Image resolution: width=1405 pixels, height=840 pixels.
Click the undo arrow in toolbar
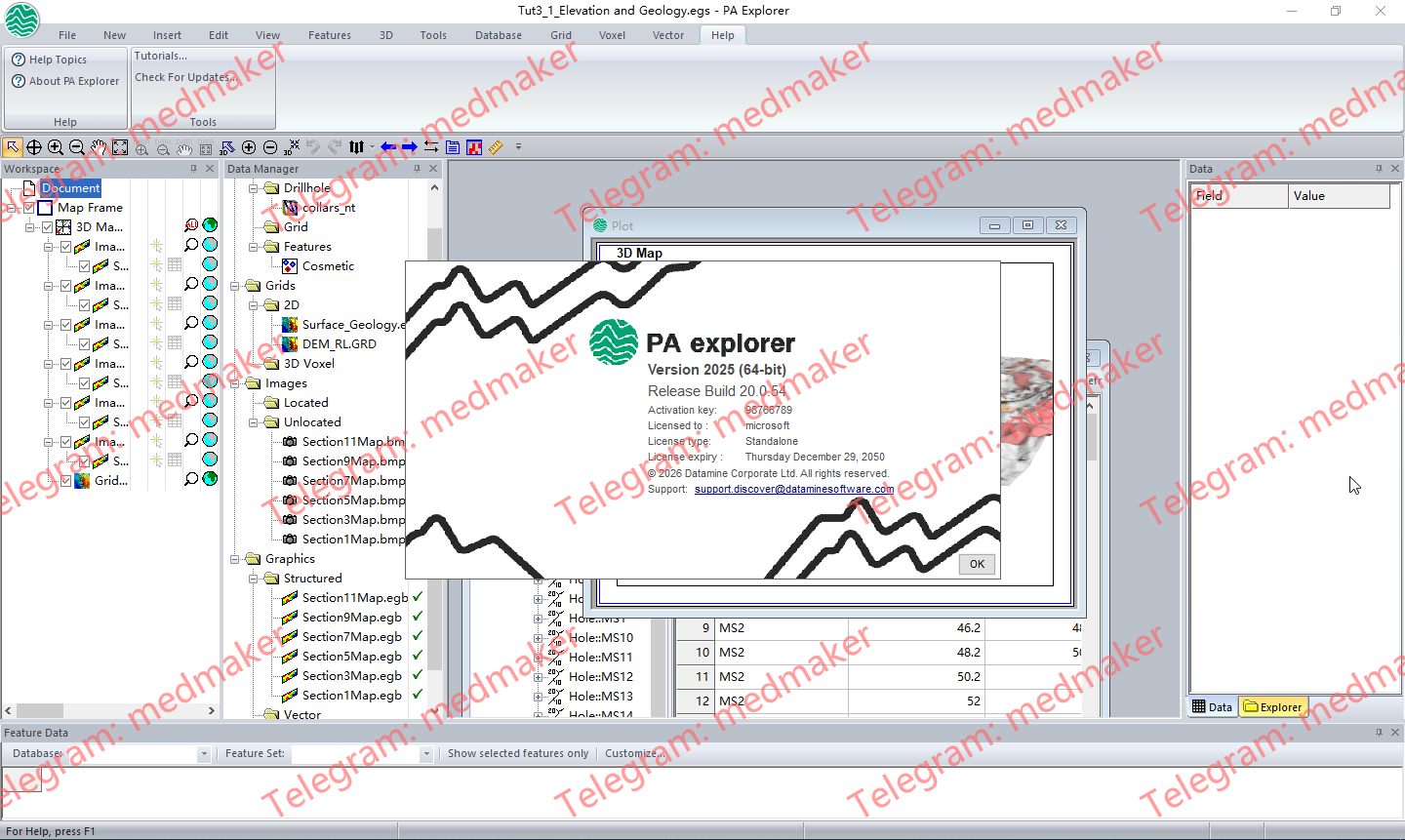point(313,147)
